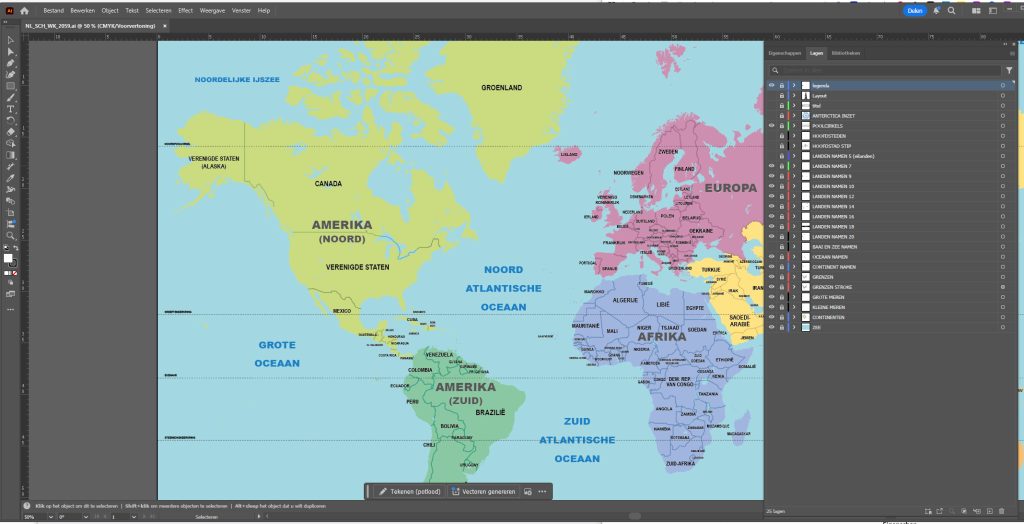Create new sublayer in Lagen panel
Image resolution: width=1024 pixels, height=524 pixels.
[977, 511]
